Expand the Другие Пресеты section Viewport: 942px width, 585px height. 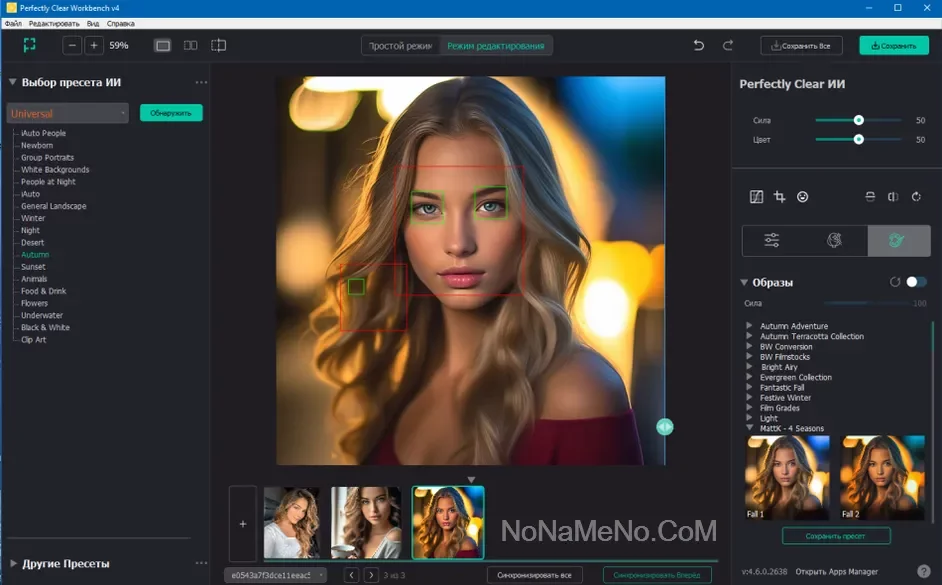pos(13,563)
